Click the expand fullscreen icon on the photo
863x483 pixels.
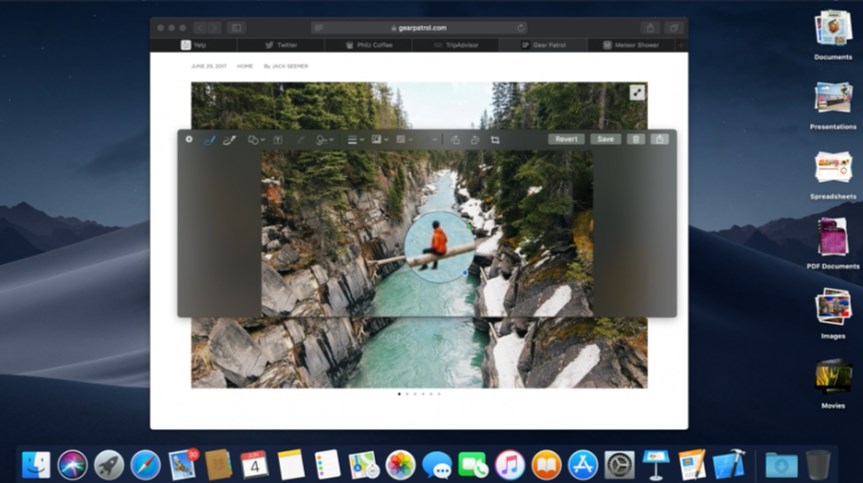[x=637, y=92]
